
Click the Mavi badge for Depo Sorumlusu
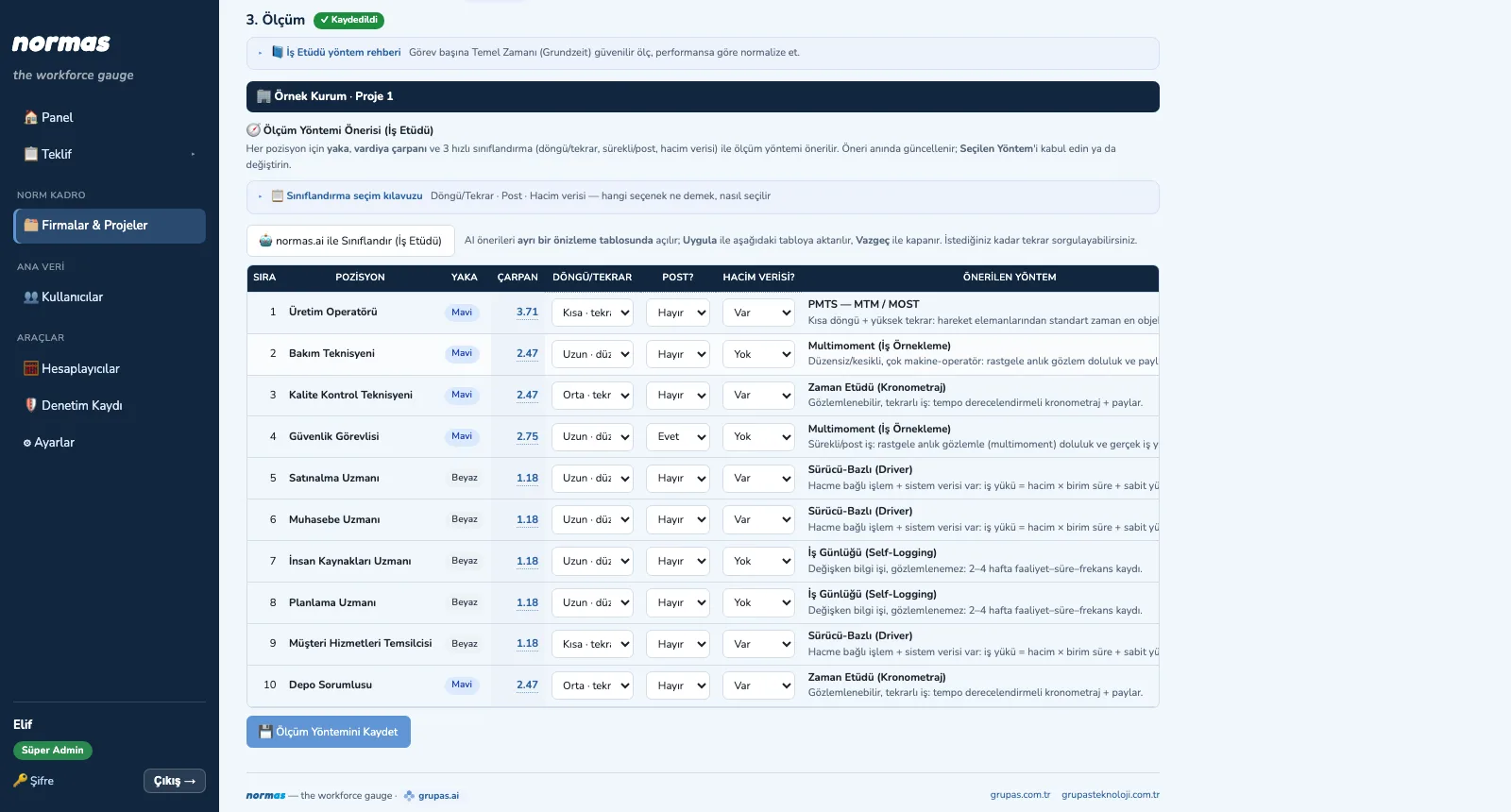[x=462, y=685]
